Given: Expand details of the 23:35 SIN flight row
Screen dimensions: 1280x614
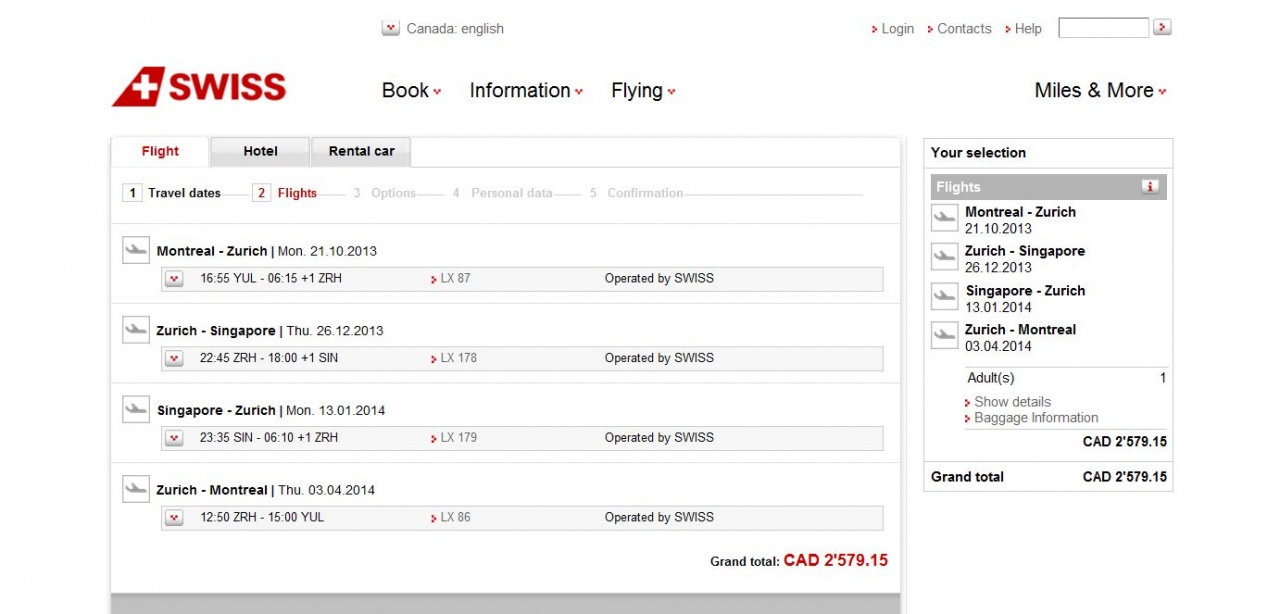Looking at the screenshot, I should click(x=174, y=438).
